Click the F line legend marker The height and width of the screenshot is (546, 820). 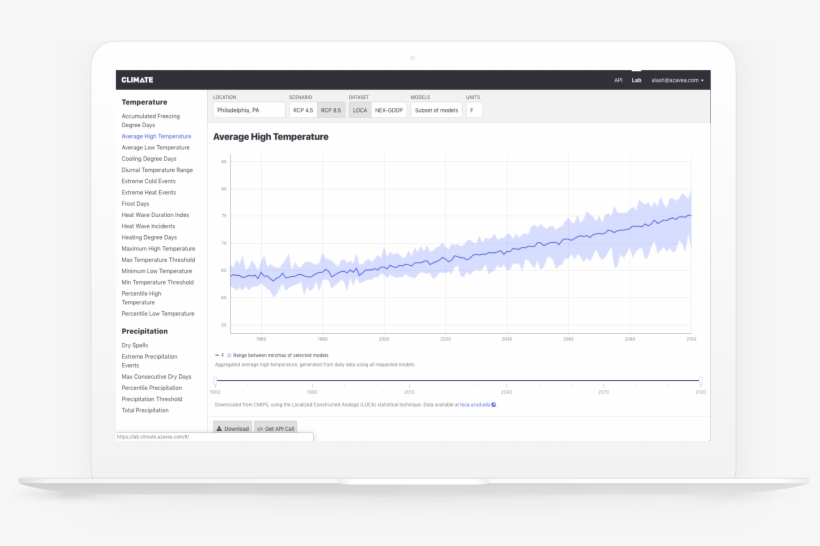(217, 355)
